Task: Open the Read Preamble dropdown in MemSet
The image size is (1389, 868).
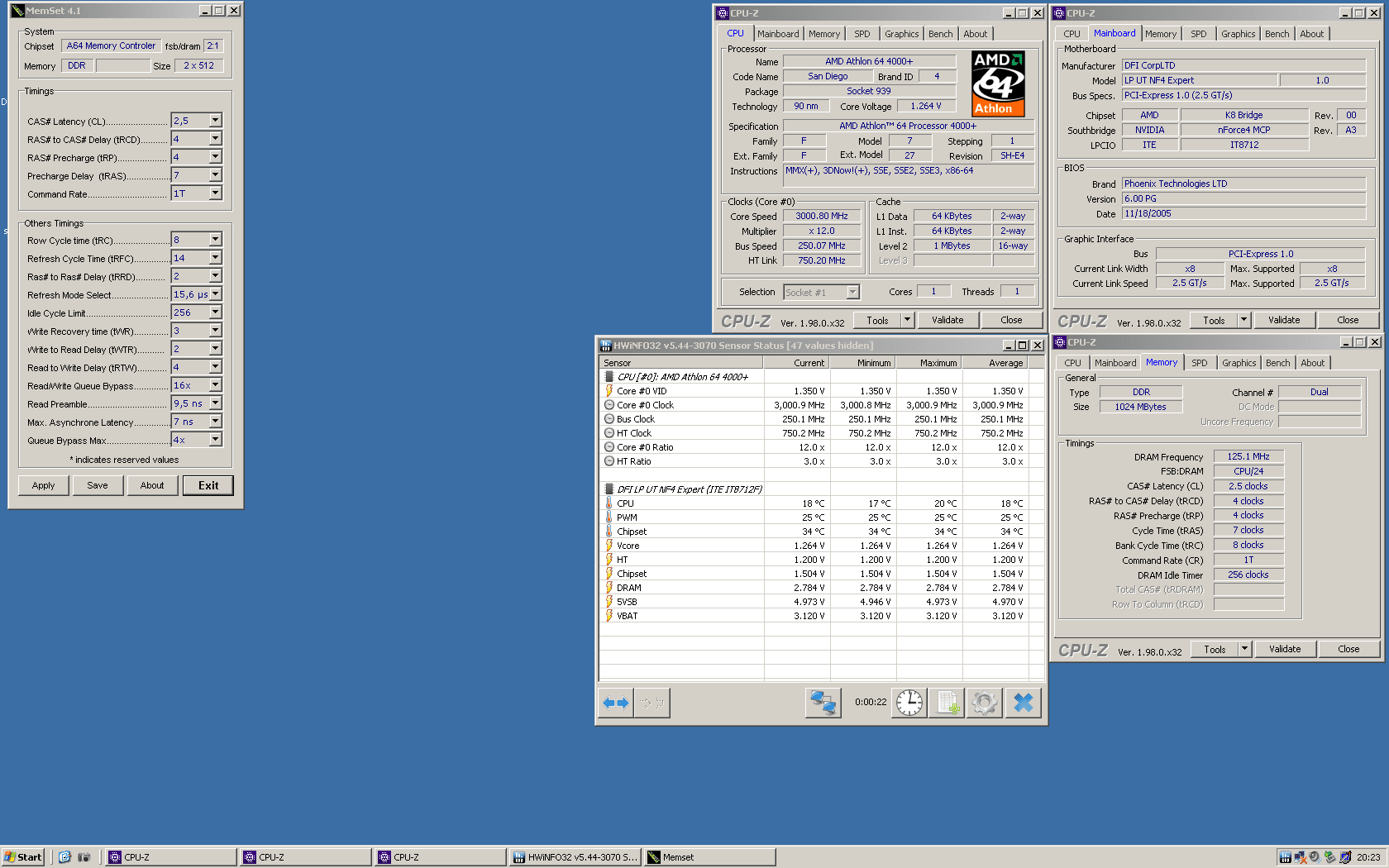Action: [x=215, y=403]
